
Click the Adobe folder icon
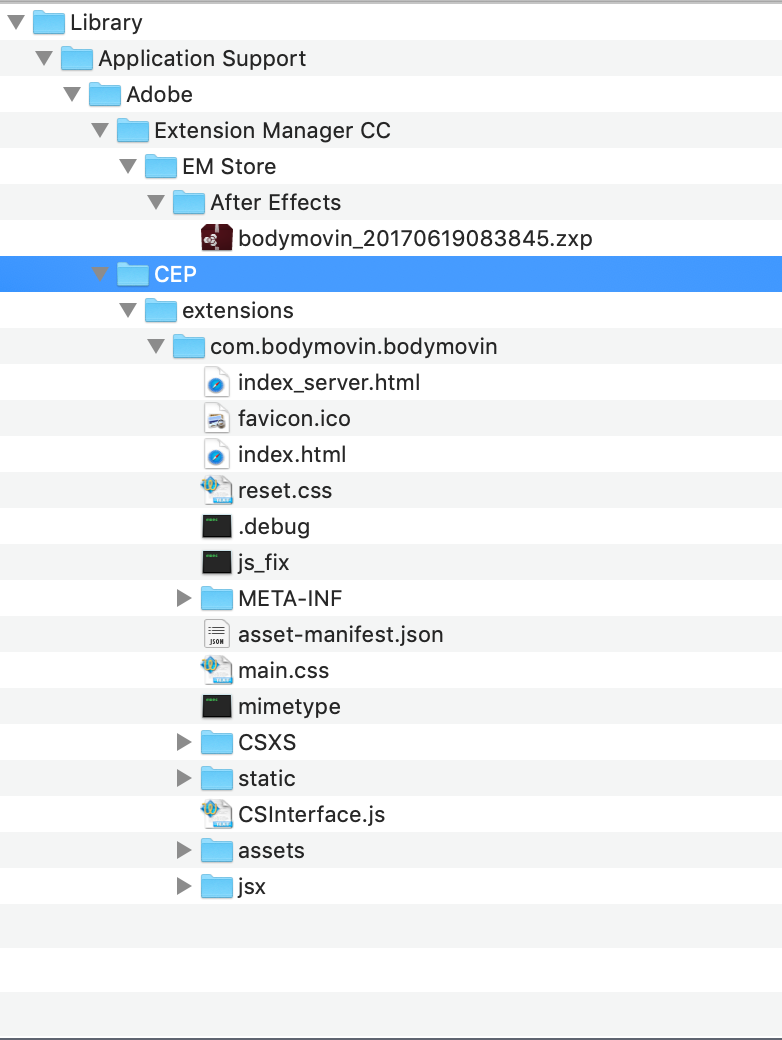[x=104, y=94]
